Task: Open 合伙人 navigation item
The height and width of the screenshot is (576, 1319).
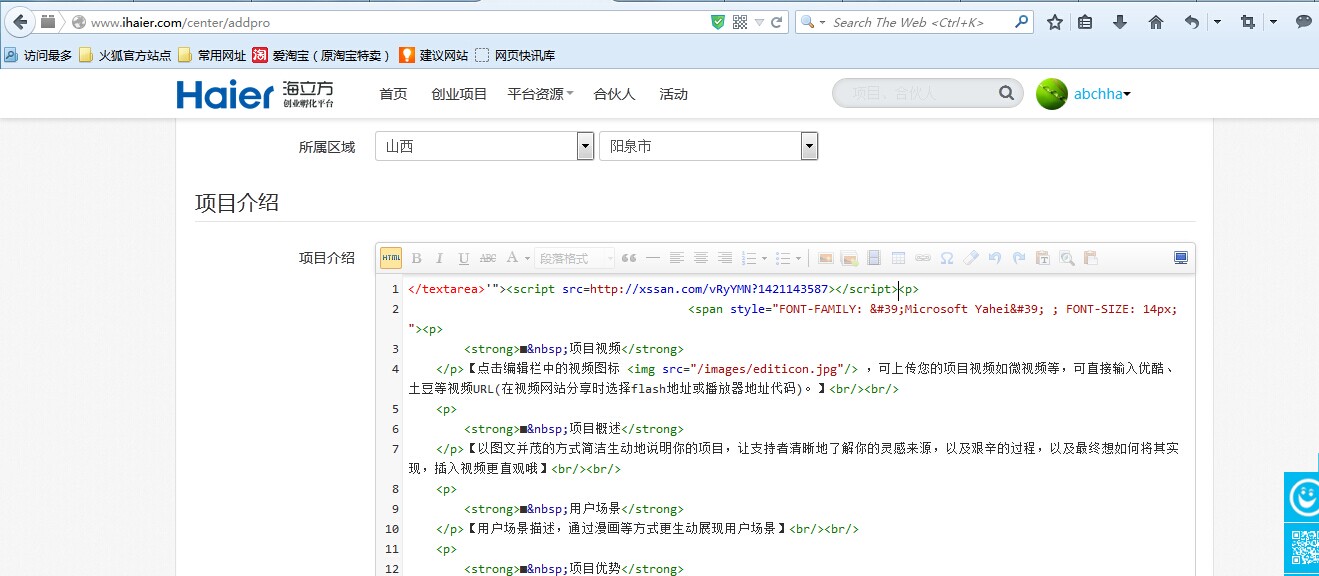Action: 614,94
